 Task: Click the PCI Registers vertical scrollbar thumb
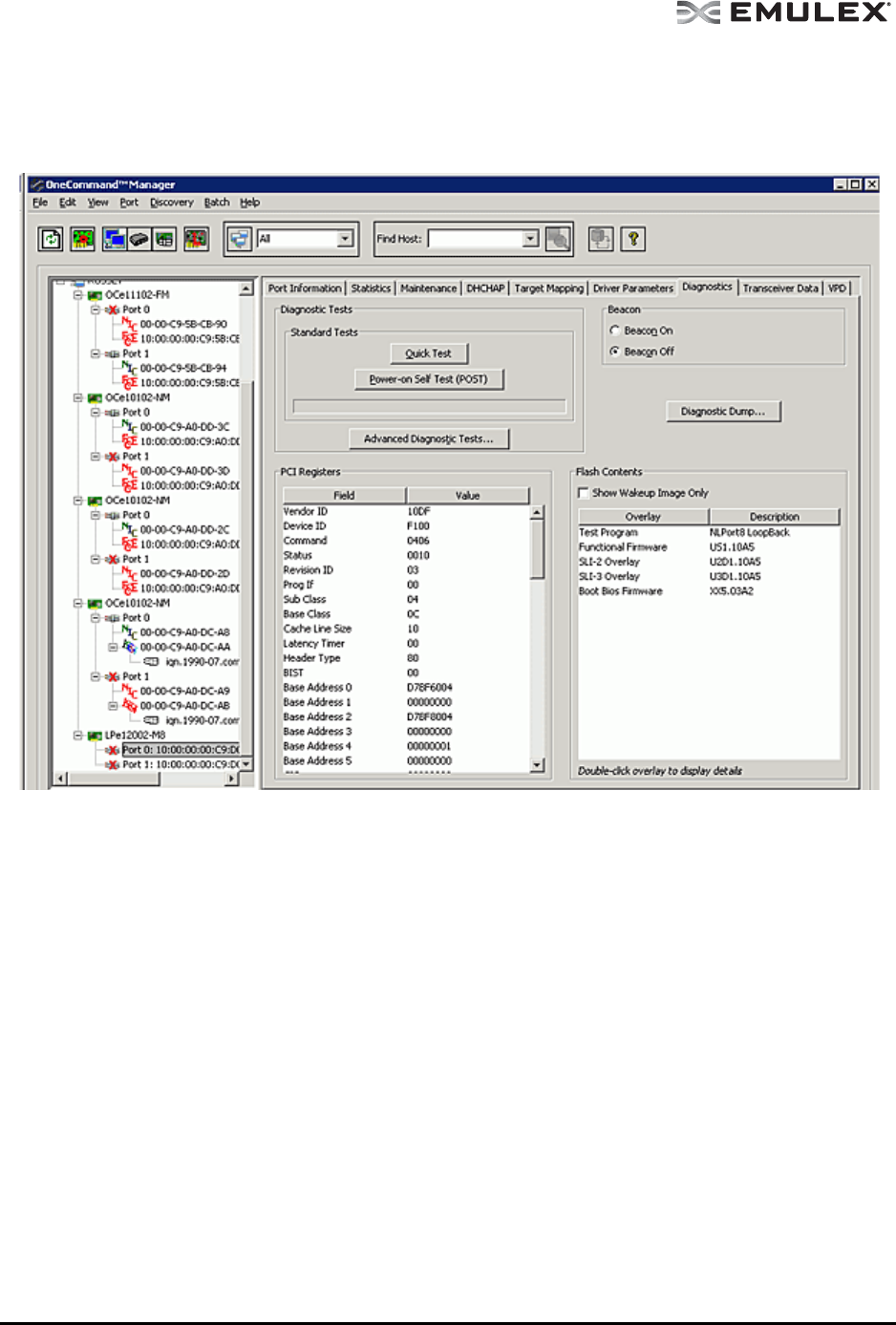[537, 550]
